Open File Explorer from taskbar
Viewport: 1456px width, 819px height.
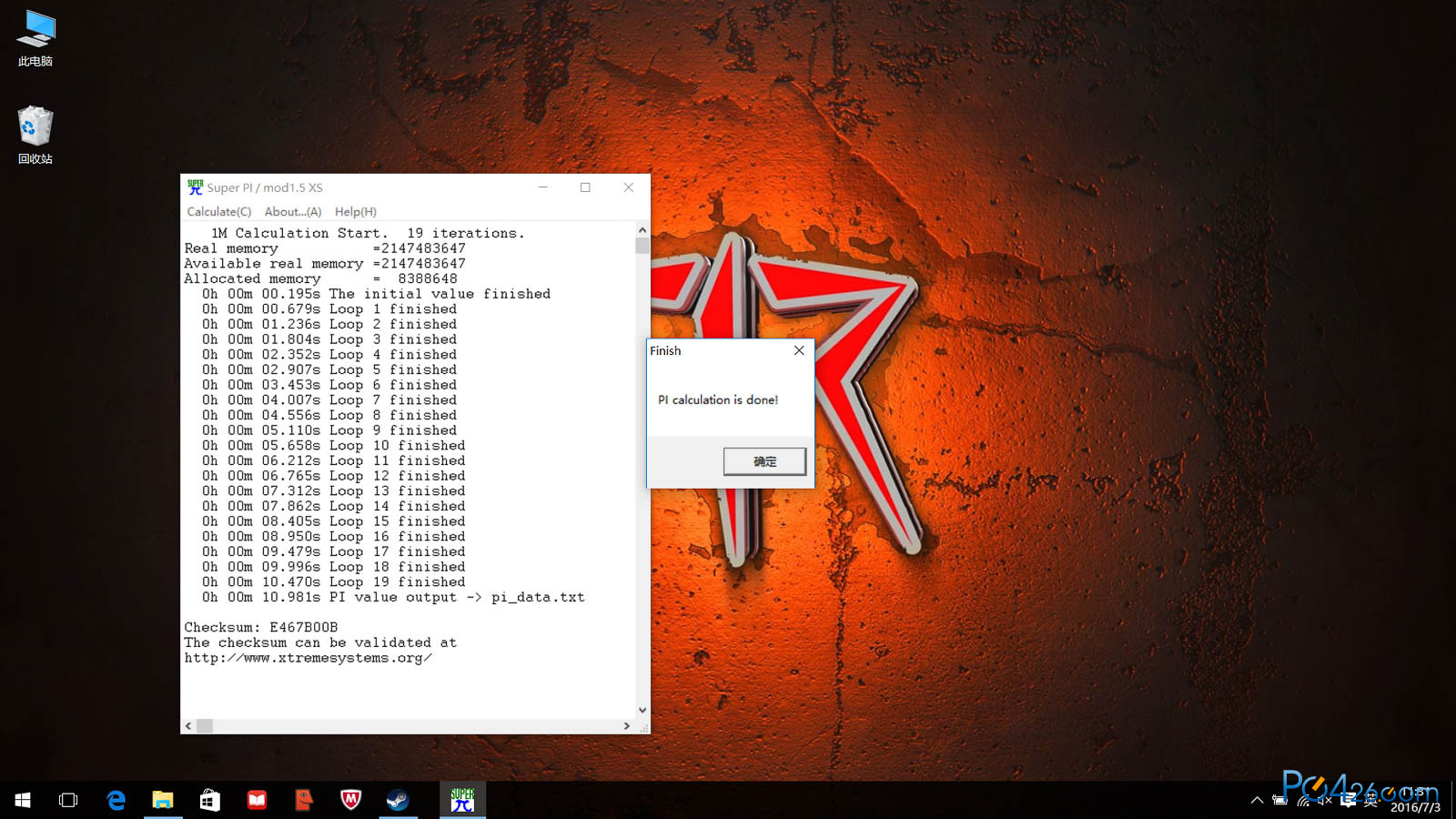163,800
